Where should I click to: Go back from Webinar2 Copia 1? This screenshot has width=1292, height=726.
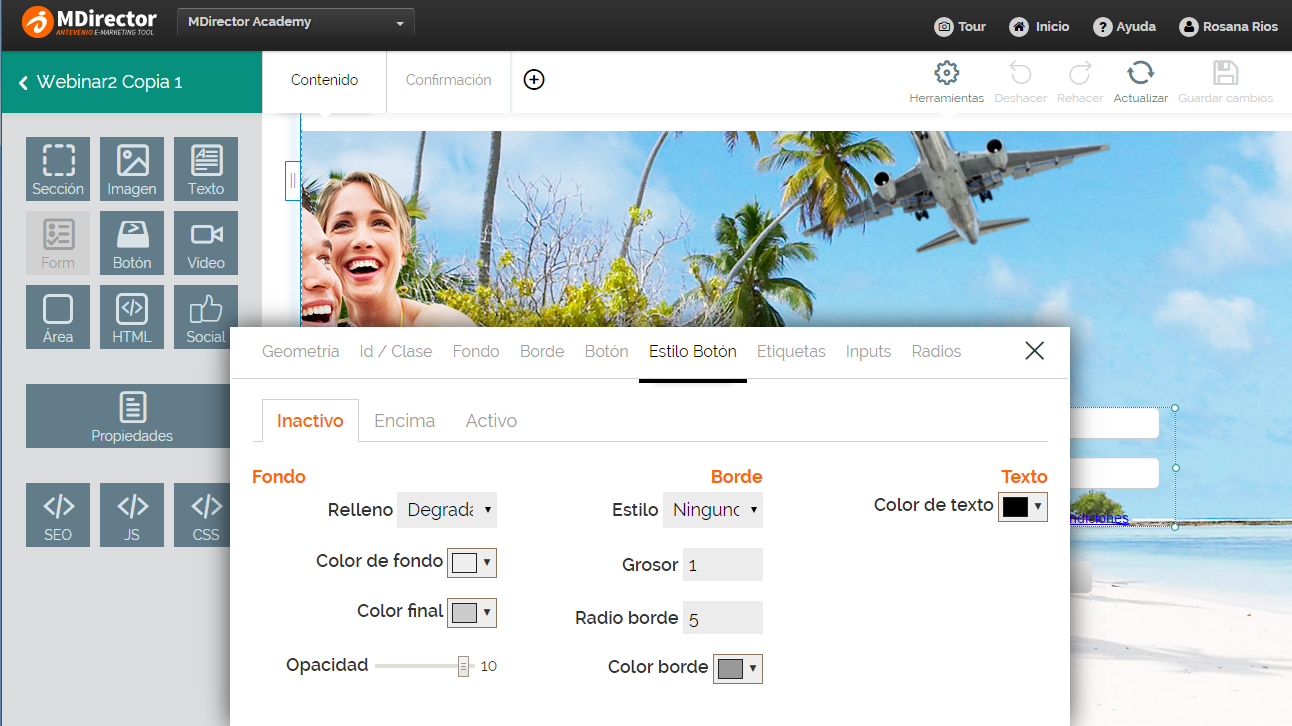click(23, 82)
